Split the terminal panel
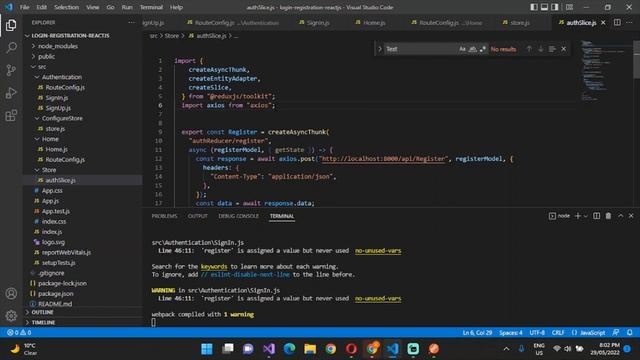Viewport: 640px width, 360px height. coord(596,216)
